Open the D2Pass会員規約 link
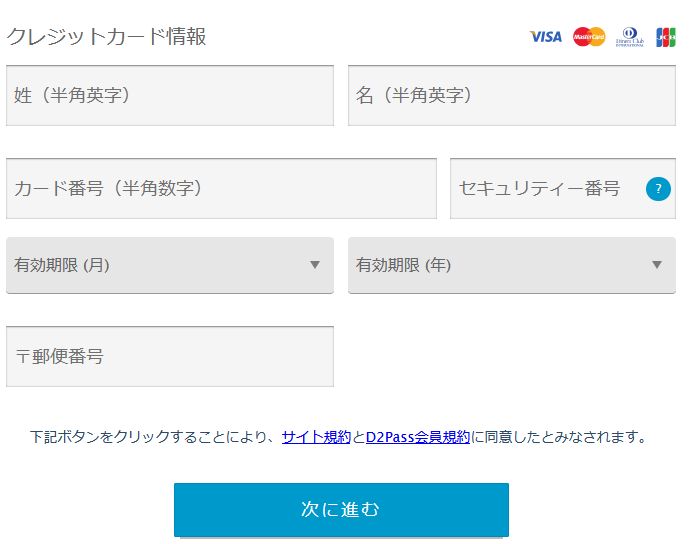The image size is (691, 544). click(417, 437)
